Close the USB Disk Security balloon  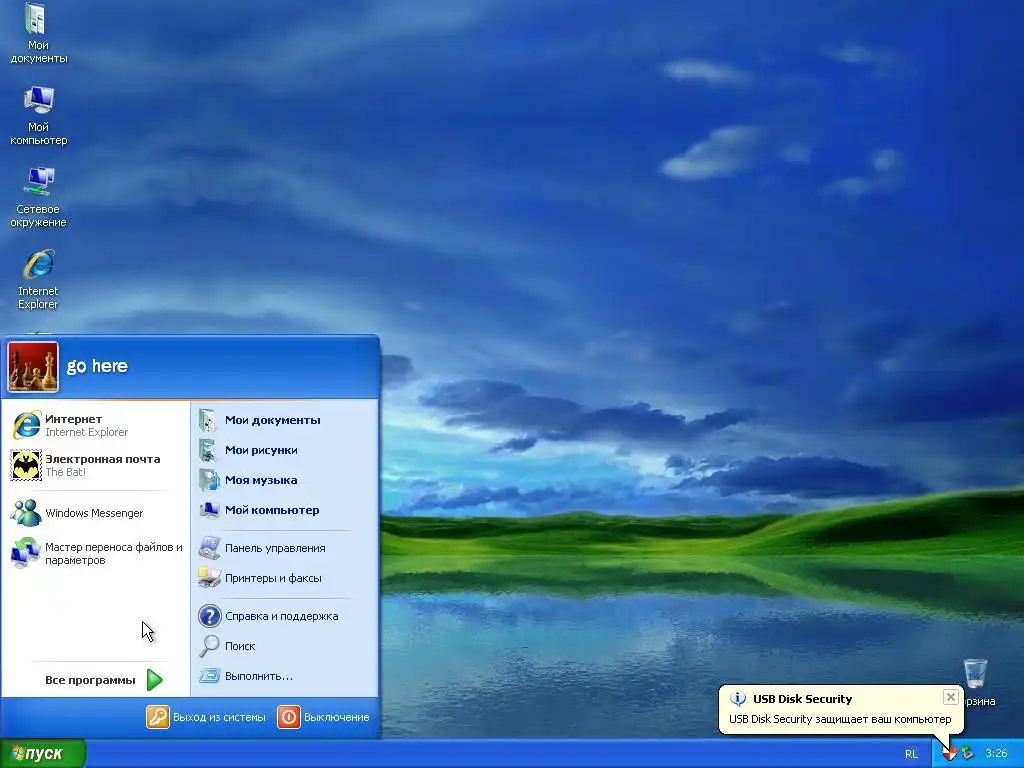click(951, 697)
